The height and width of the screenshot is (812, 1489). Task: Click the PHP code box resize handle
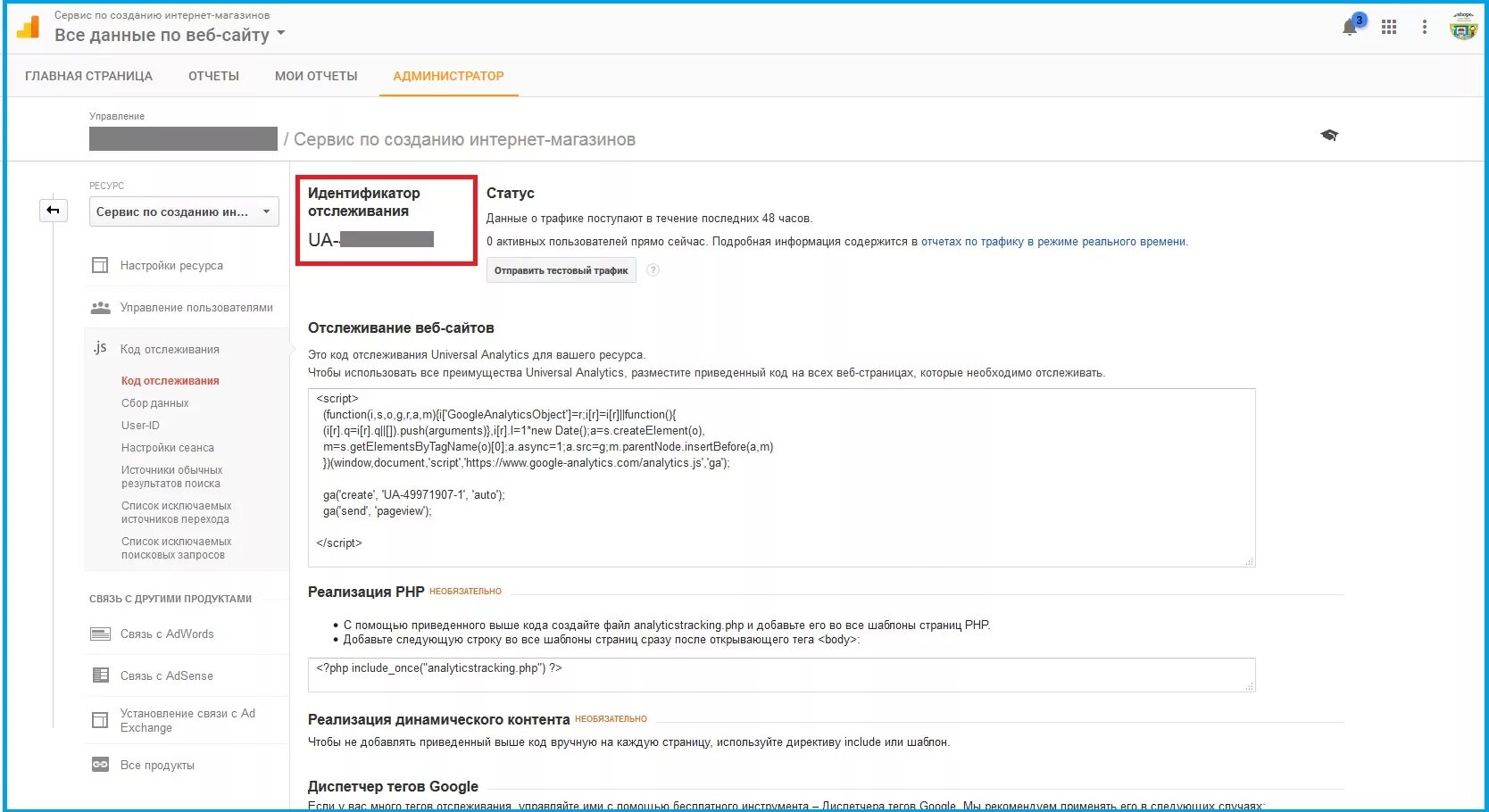[1249, 685]
